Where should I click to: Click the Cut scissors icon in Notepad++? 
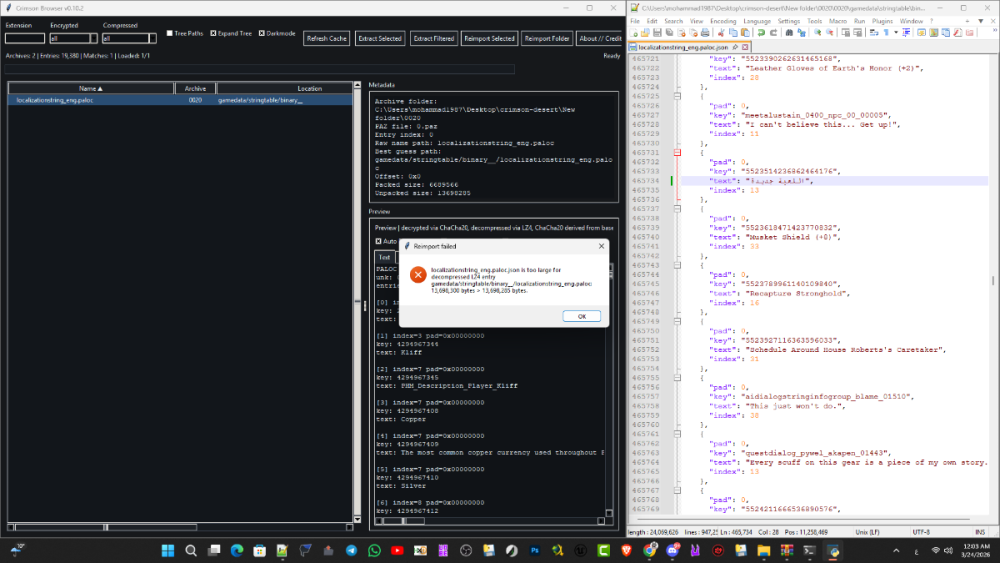coord(721,33)
